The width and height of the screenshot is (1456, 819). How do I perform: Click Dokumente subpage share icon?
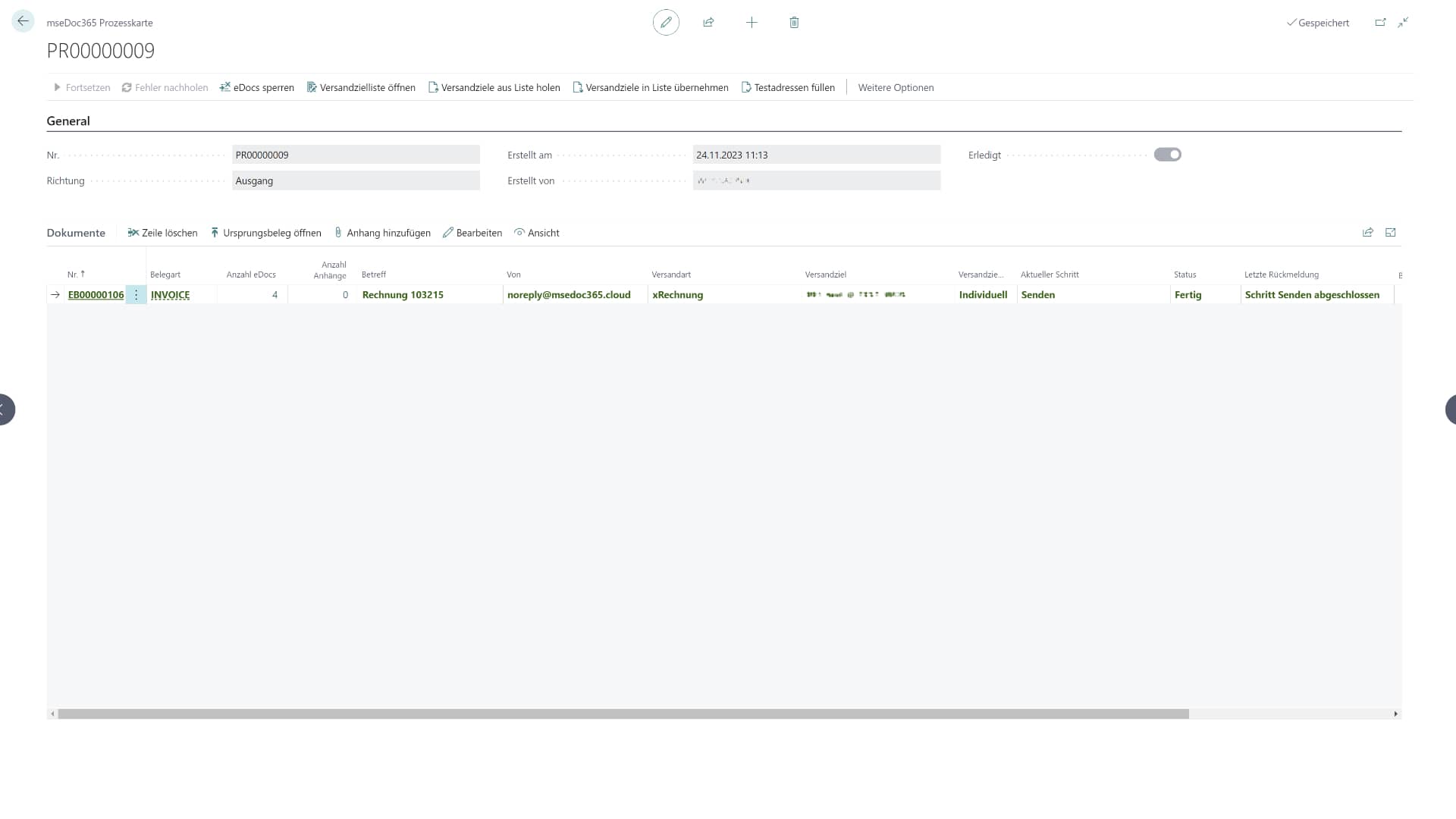coord(1367,233)
